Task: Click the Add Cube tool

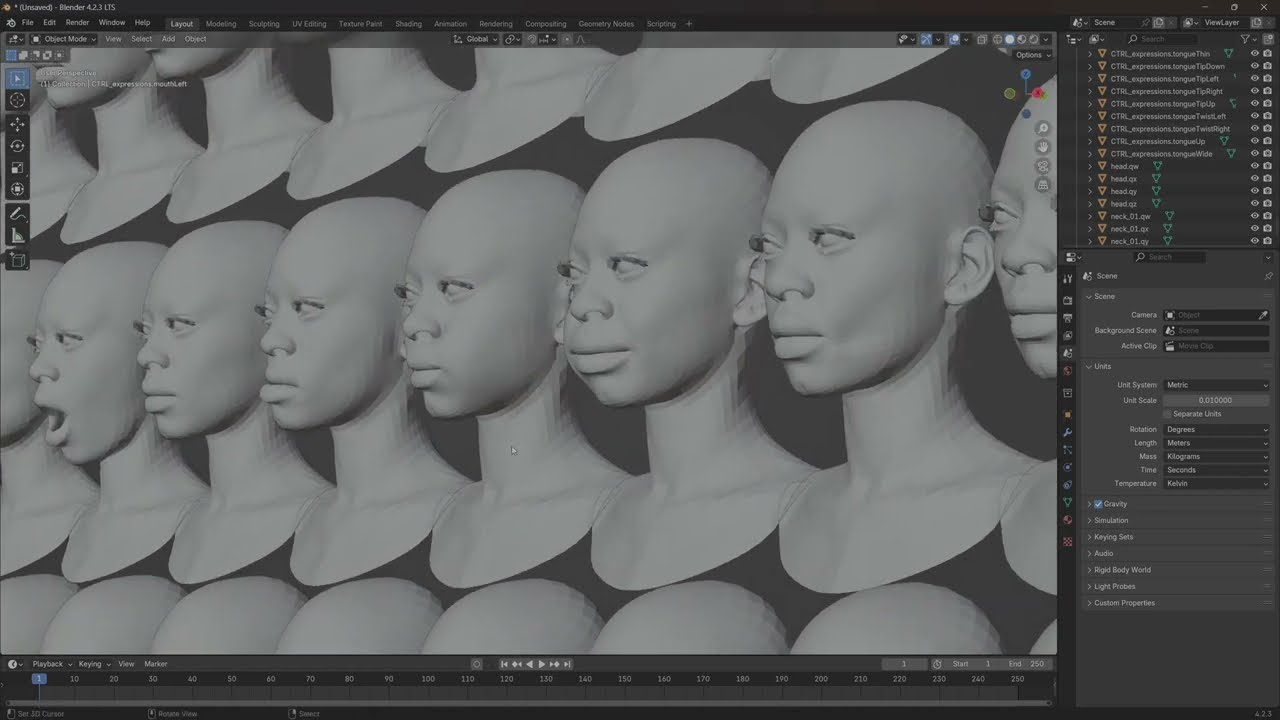Action: 17,260
